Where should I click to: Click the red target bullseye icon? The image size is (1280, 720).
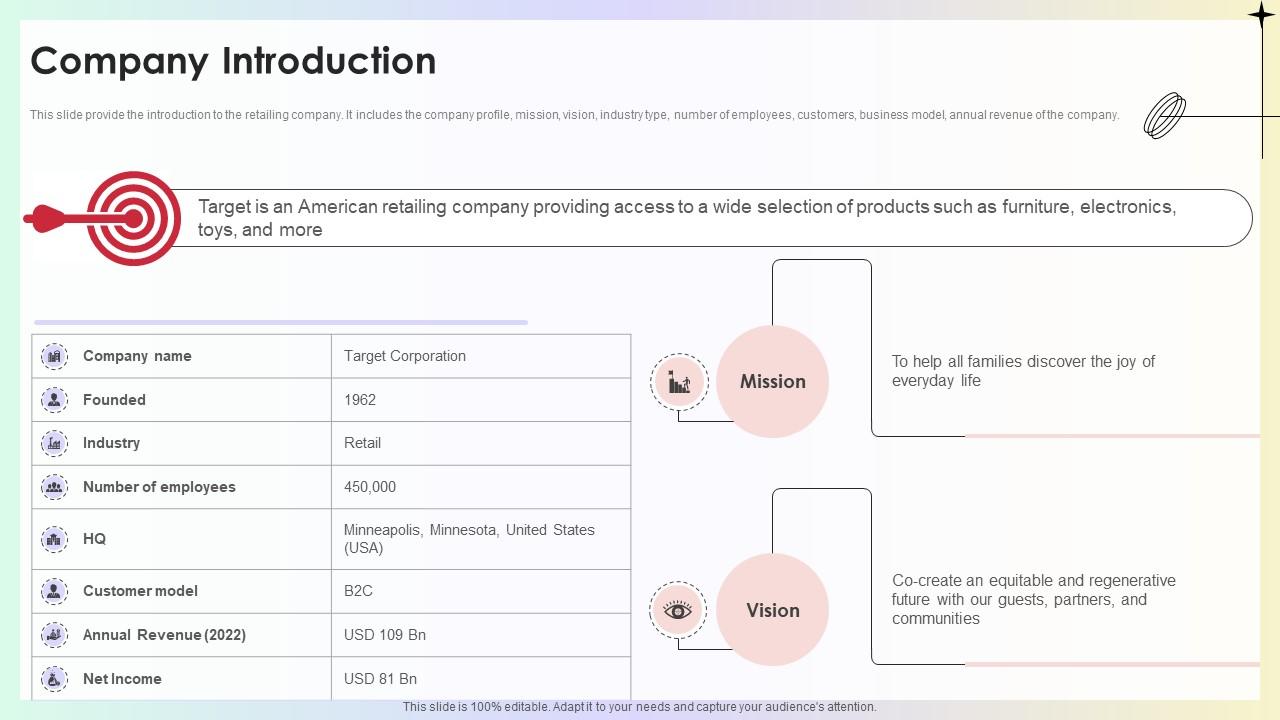tap(133, 218)
